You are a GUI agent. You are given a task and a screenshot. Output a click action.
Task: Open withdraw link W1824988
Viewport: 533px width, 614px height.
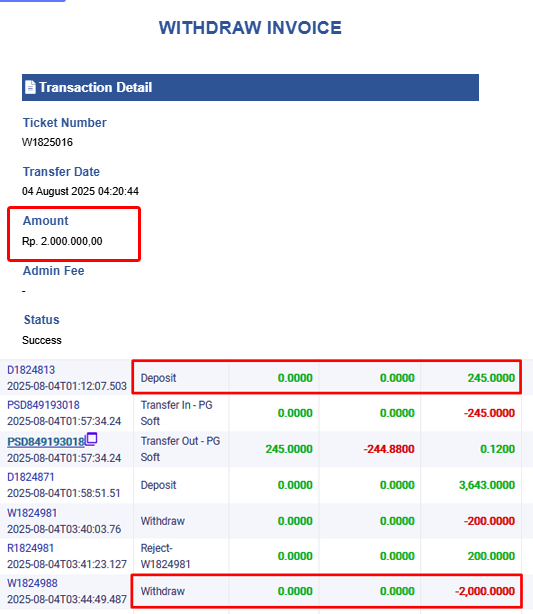point(32,583)
